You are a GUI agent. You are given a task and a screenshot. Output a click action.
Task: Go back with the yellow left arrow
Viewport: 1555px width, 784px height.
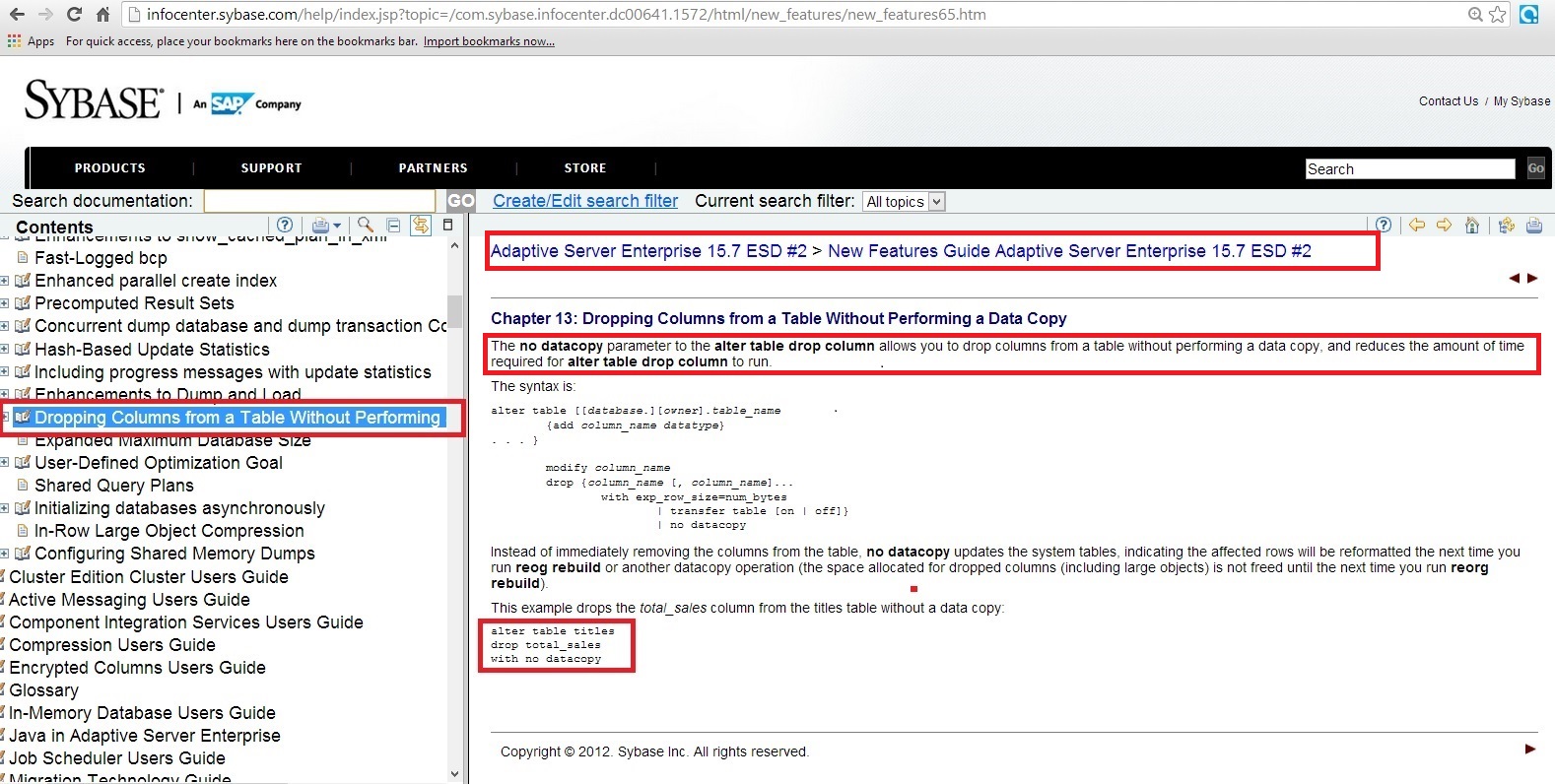[1417, 225]
